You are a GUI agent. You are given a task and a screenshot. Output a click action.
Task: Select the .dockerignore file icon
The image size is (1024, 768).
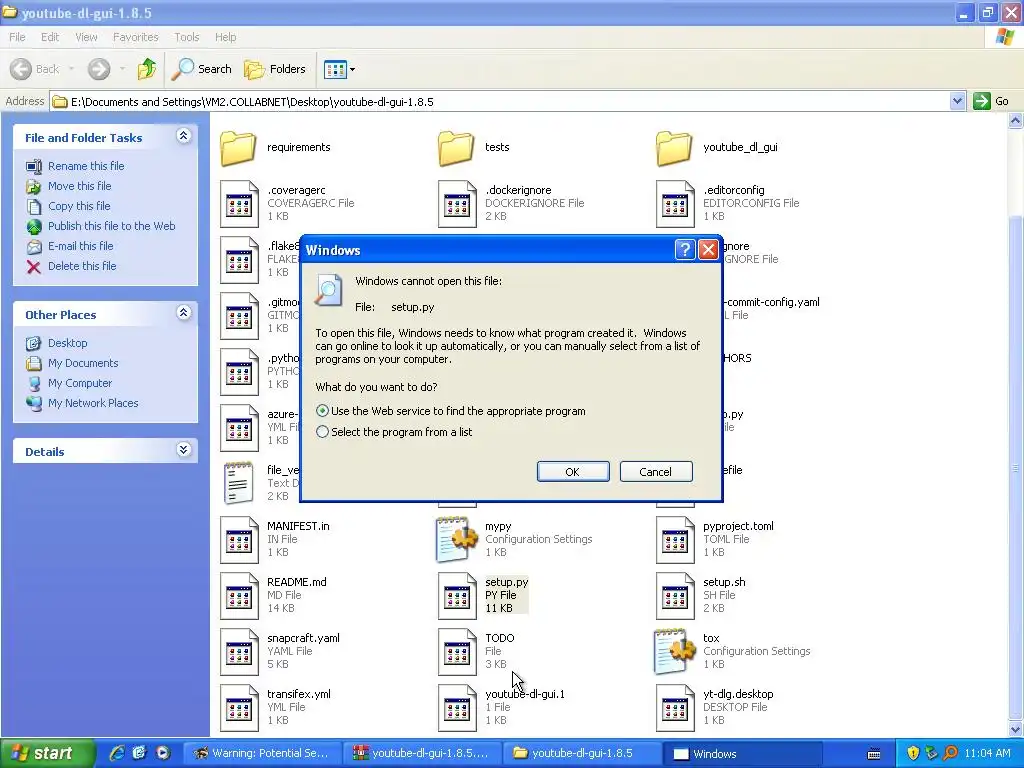point(457,204)
